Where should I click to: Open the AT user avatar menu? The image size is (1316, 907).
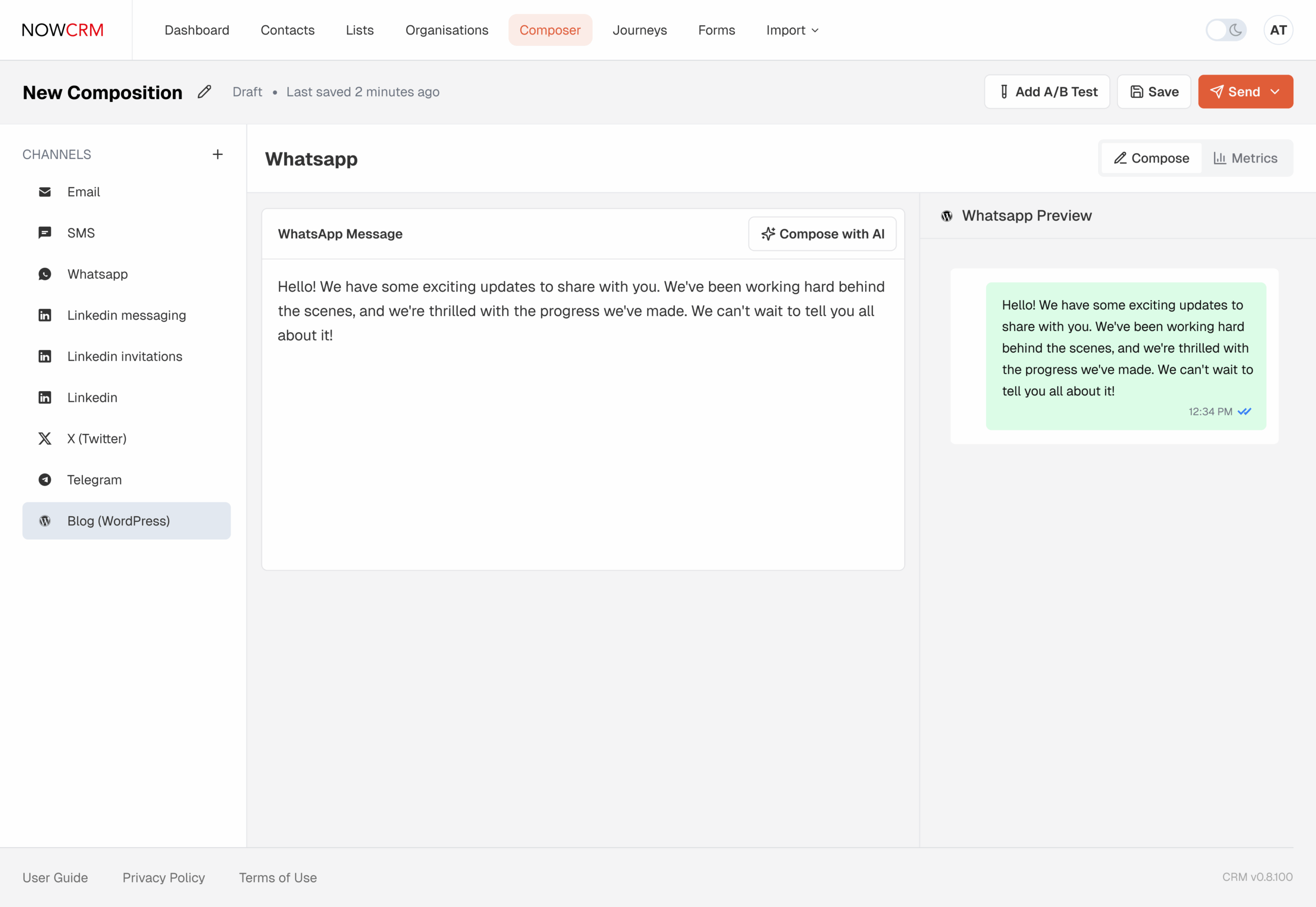click(1278, 30)
